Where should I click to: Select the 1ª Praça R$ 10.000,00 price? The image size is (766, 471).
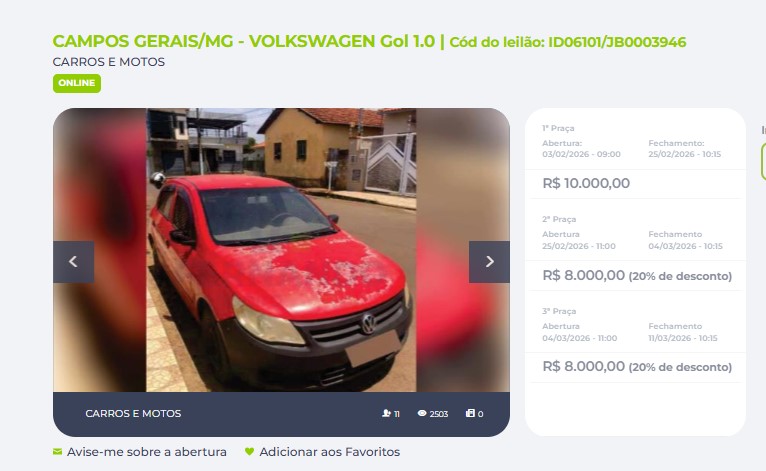click(x=586, y=183)
